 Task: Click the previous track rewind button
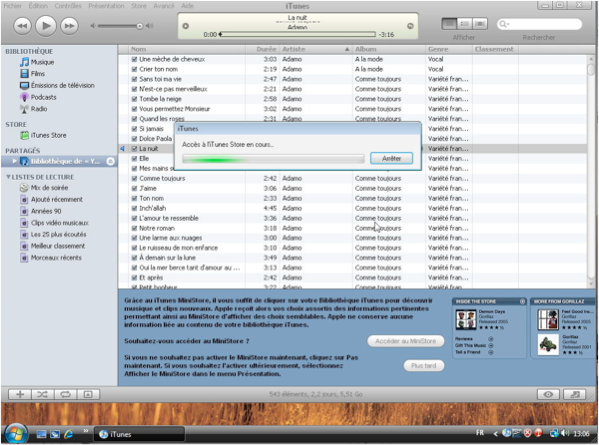coord(23,26)
